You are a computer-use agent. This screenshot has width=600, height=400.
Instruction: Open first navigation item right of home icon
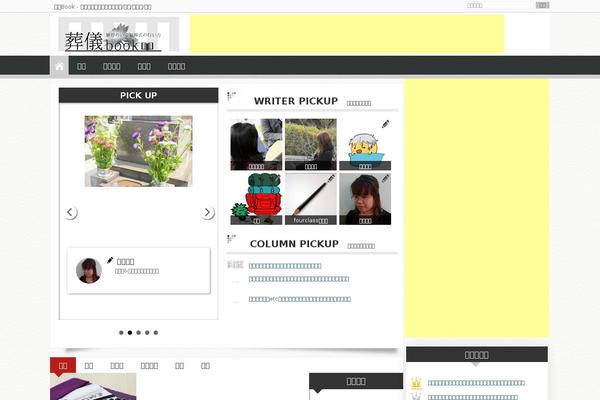pos(82,66)
